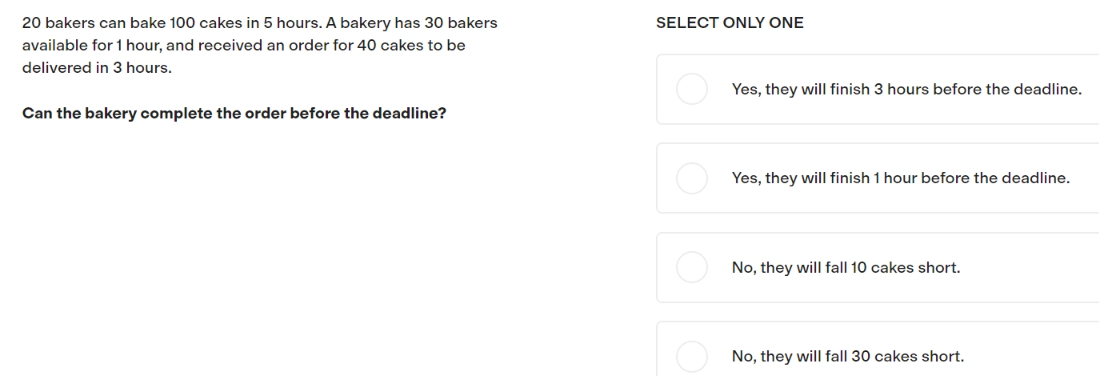Select radio for finishing 1 hour early
This screenshot has width=1099, height=376.
click(x=692, y=178)
